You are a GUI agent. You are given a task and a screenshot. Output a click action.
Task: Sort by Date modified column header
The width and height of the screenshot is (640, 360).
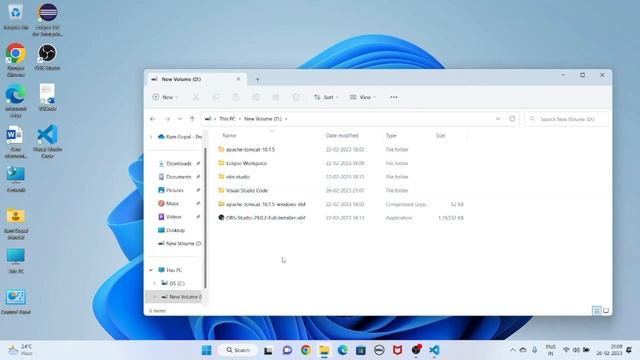tap(342, 136)
